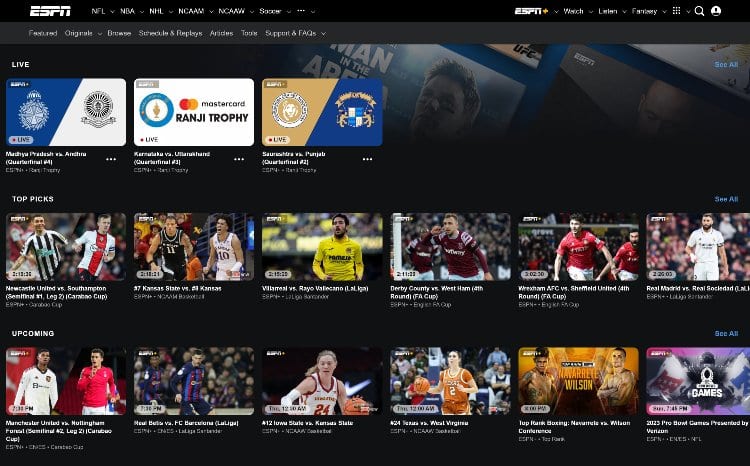
Task: Select the Featured tab
Action: click(43, 33)
